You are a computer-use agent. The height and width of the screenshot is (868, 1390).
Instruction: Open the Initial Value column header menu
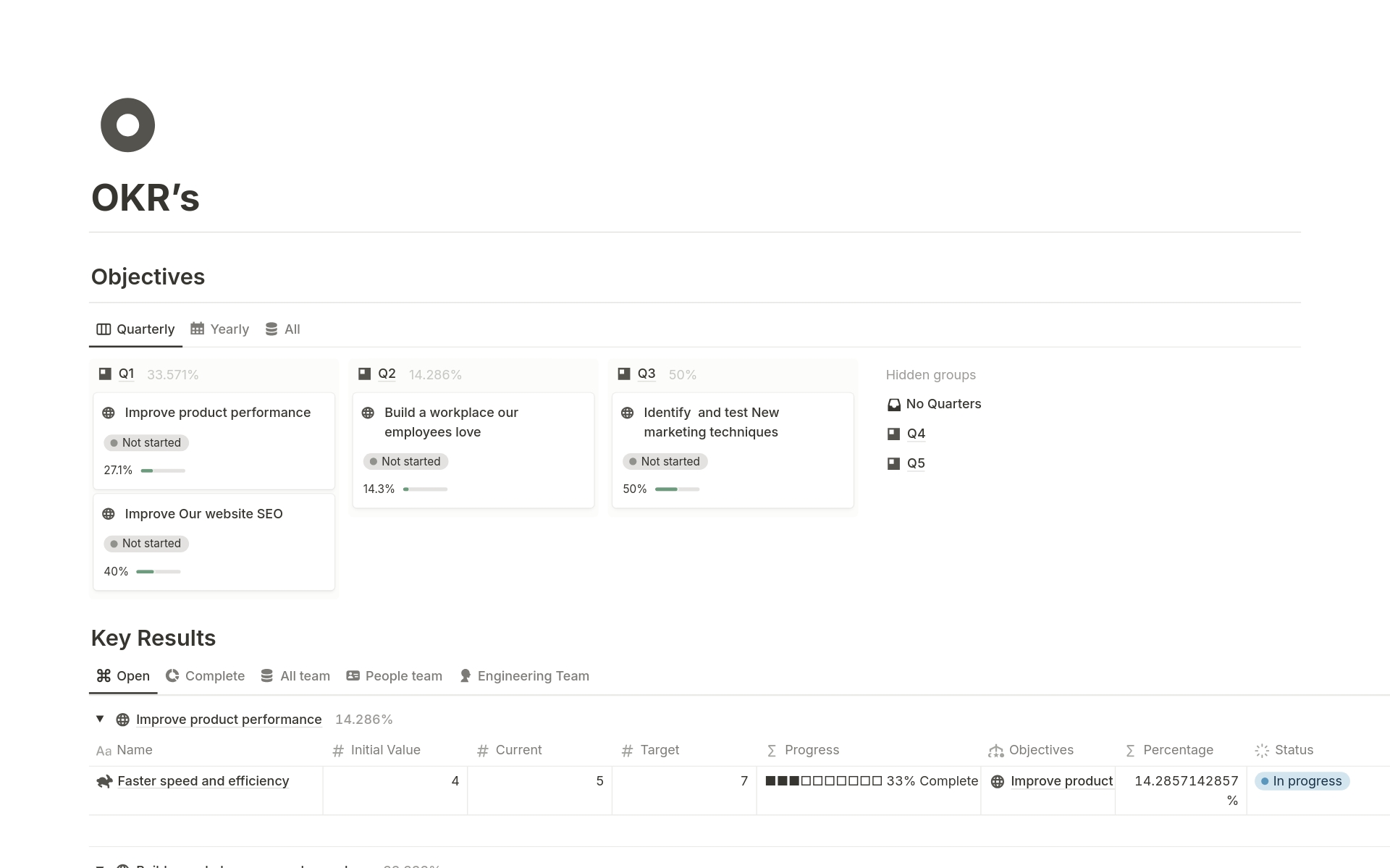point(385,750)
